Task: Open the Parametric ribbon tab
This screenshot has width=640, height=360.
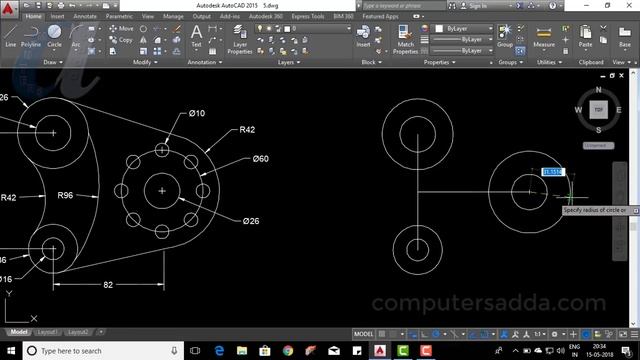Action: (119, 16)
